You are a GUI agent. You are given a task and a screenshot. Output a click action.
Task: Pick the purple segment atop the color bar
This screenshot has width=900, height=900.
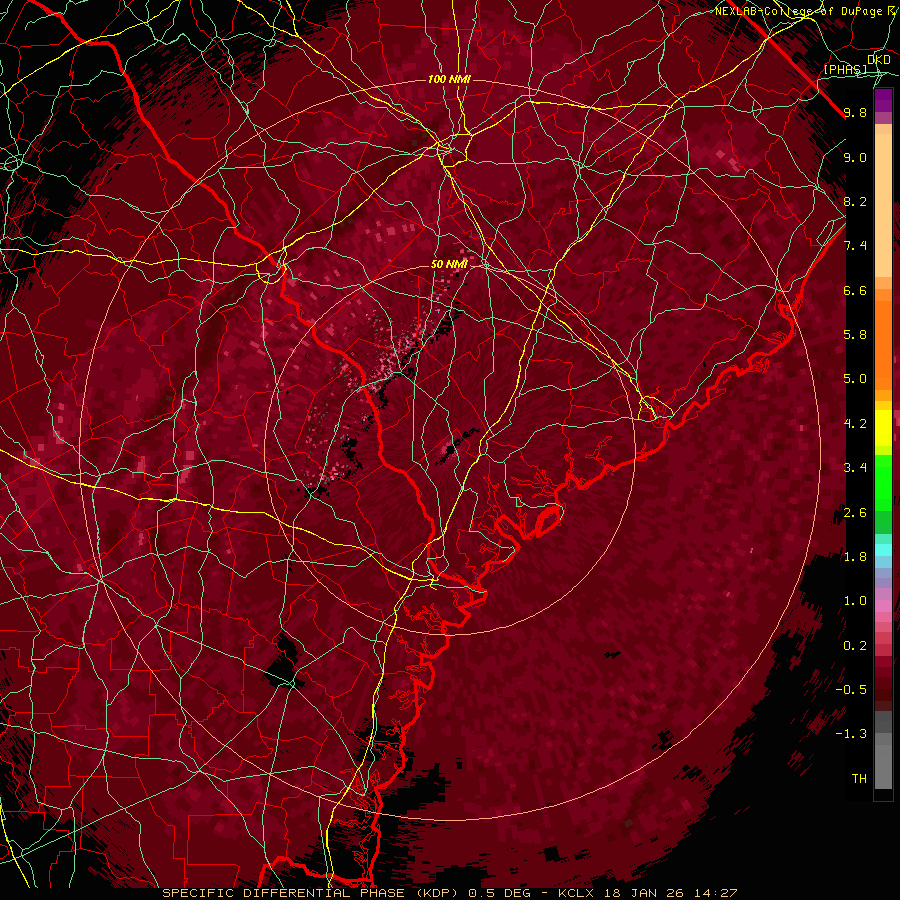tap(883, 100)
